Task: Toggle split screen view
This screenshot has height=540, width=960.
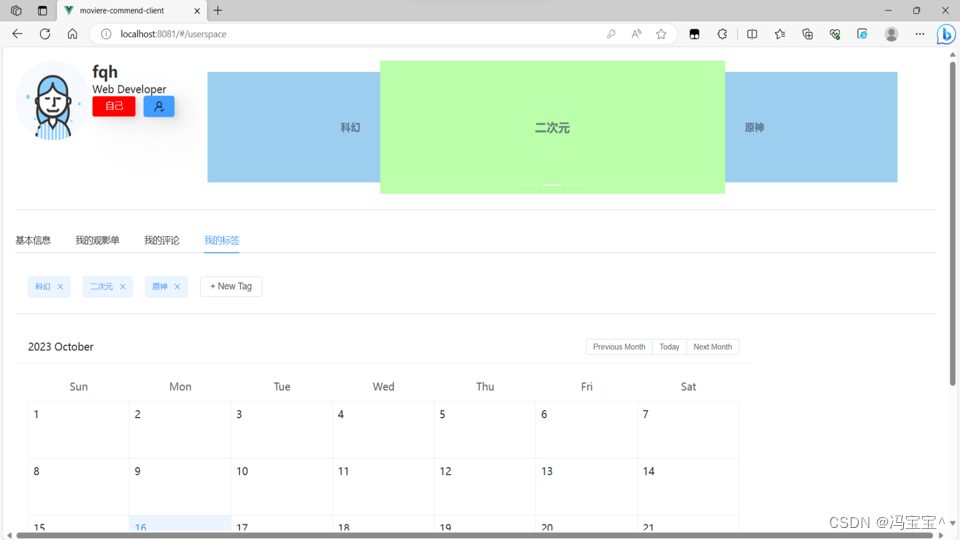Action: 752,34
